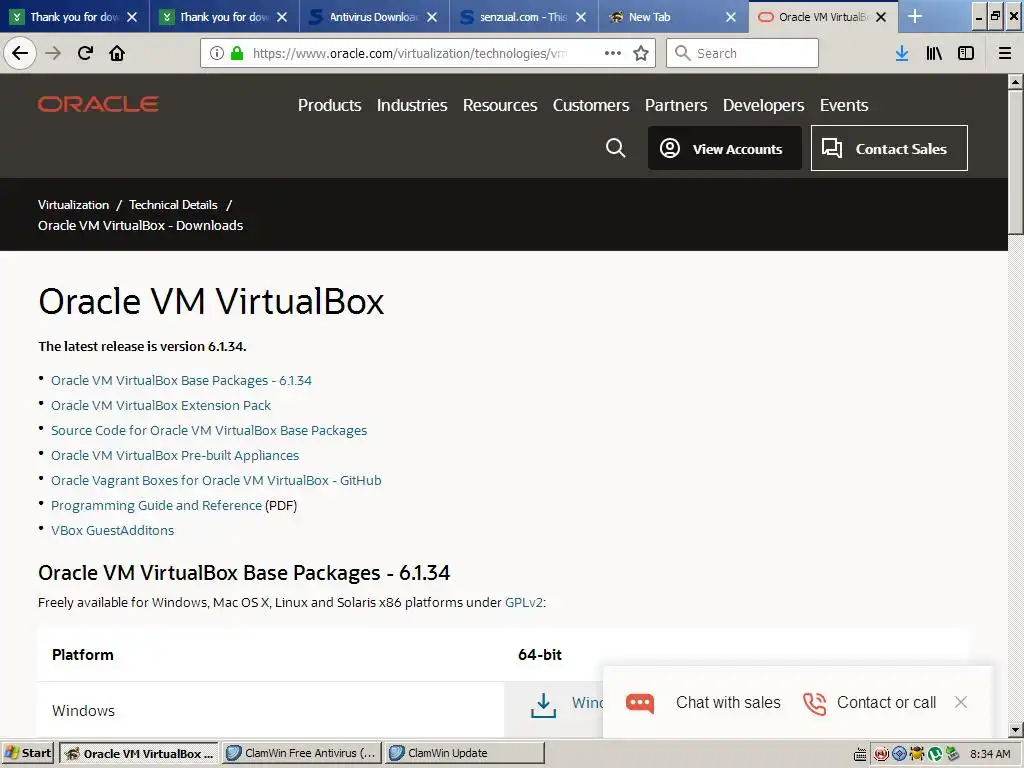Click the browser Search field
This screenshot has height=768, width=1024.
743,53
